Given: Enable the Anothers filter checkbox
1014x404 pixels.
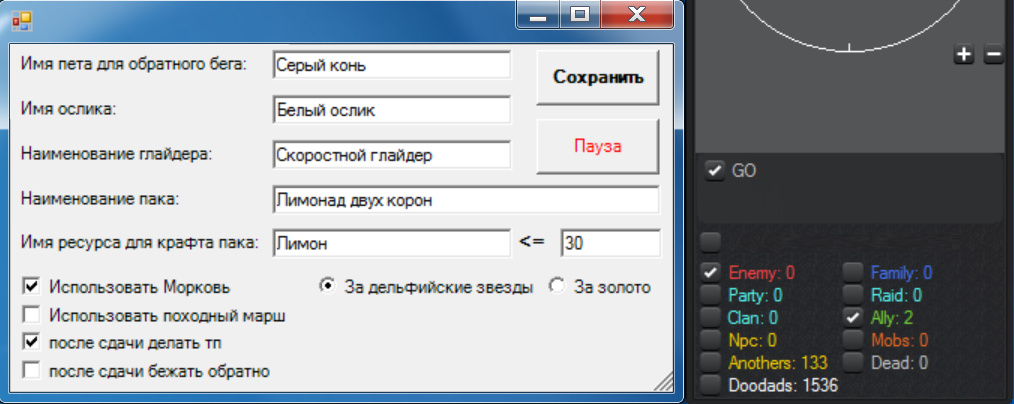Looking at the screenshot, I should (711, 362).
